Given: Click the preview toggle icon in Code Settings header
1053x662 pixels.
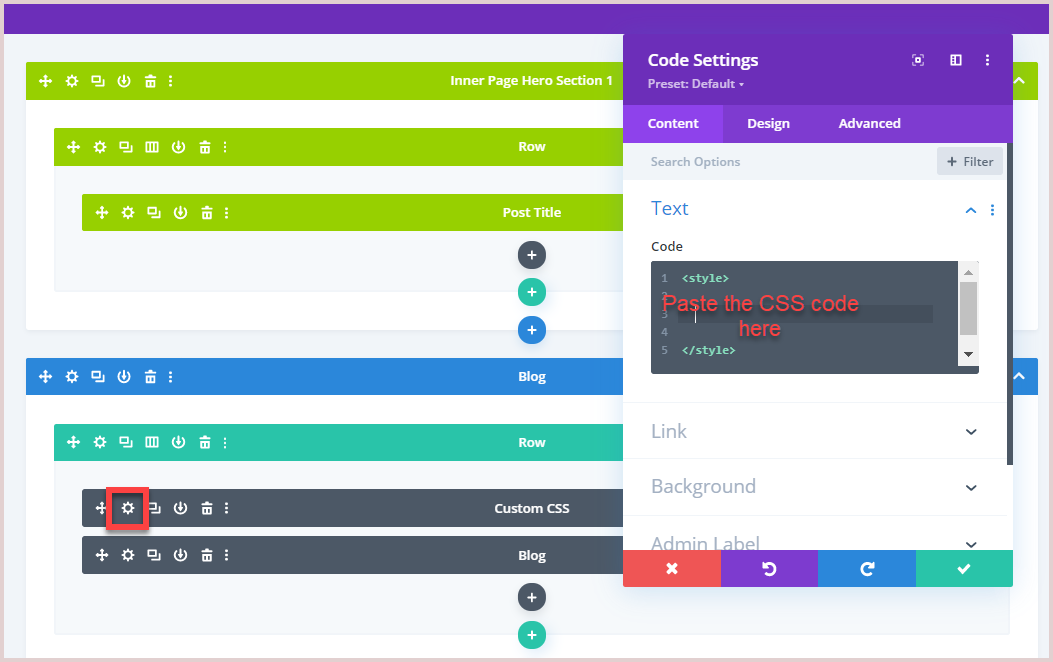Looking at the screenshot, I should 917,60.
